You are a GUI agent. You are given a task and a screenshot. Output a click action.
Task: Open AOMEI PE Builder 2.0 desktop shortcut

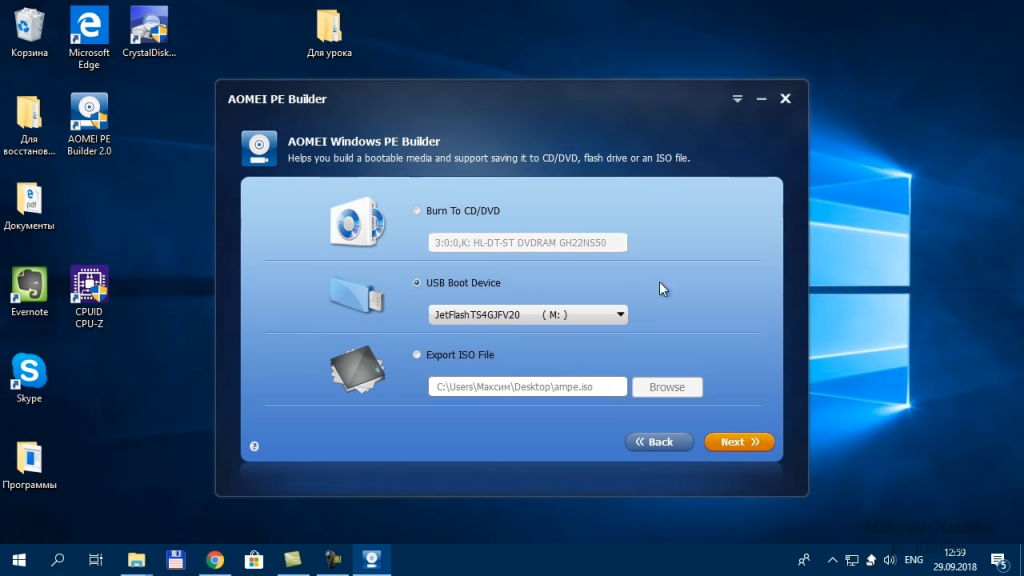pos(89,125)
